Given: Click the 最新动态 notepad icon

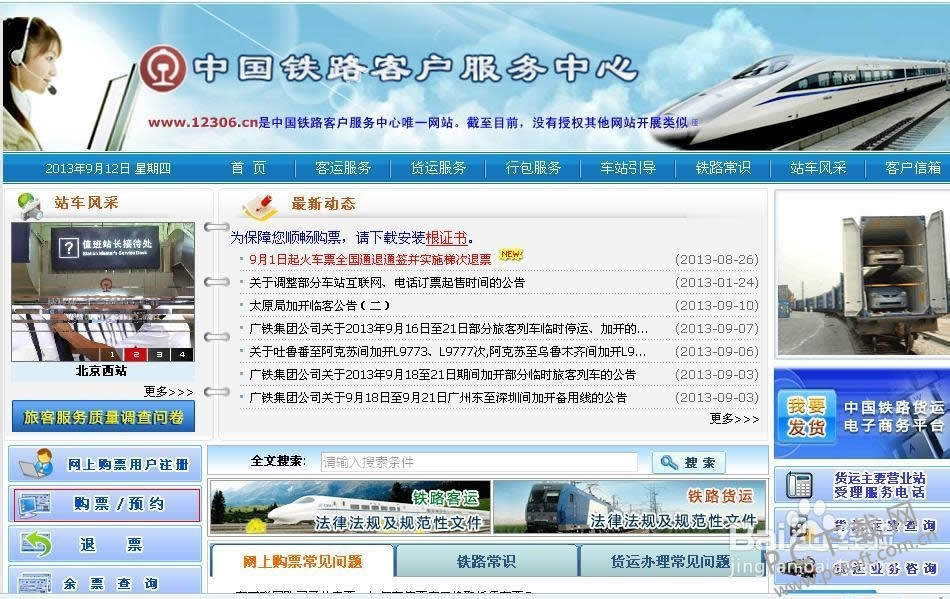Looking at the screenshot, I should pos(260,205).
